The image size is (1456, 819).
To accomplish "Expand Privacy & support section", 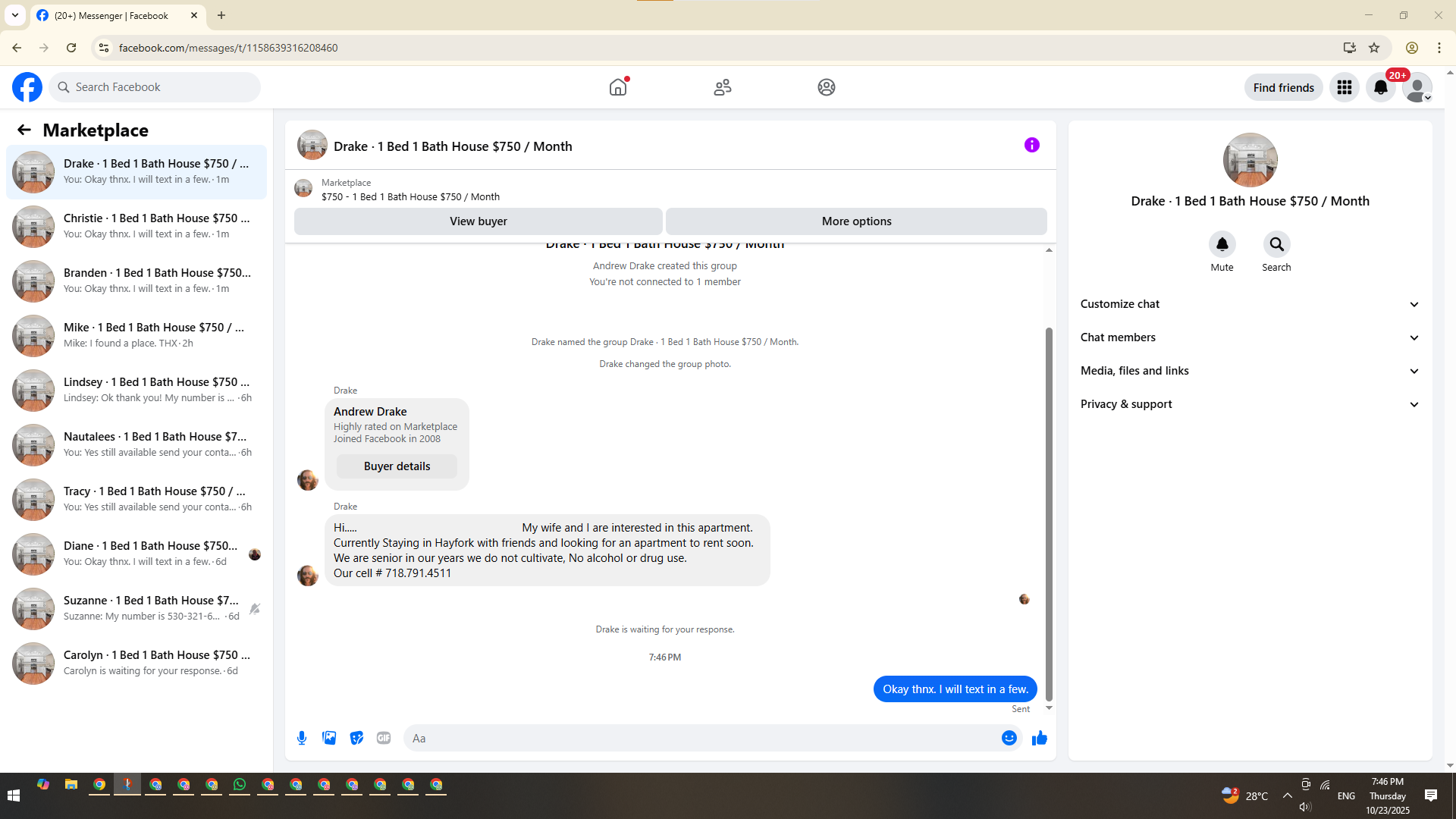I will 1250,404.
